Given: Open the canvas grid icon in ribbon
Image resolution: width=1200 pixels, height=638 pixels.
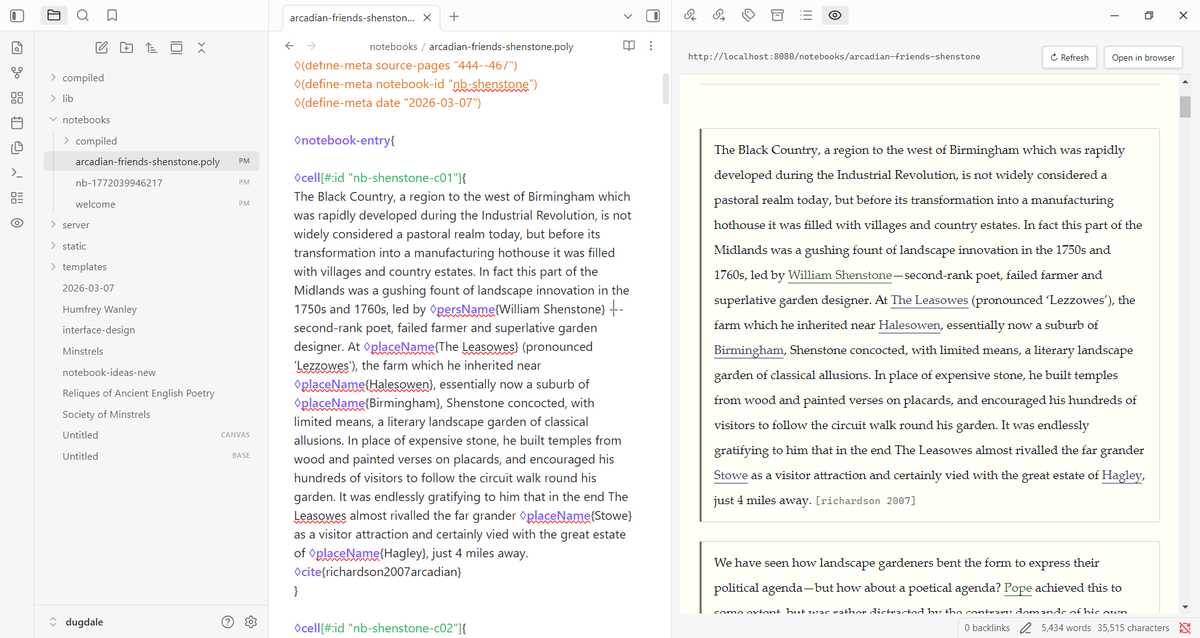Looking at the screenshot, I should click(17, 98).
